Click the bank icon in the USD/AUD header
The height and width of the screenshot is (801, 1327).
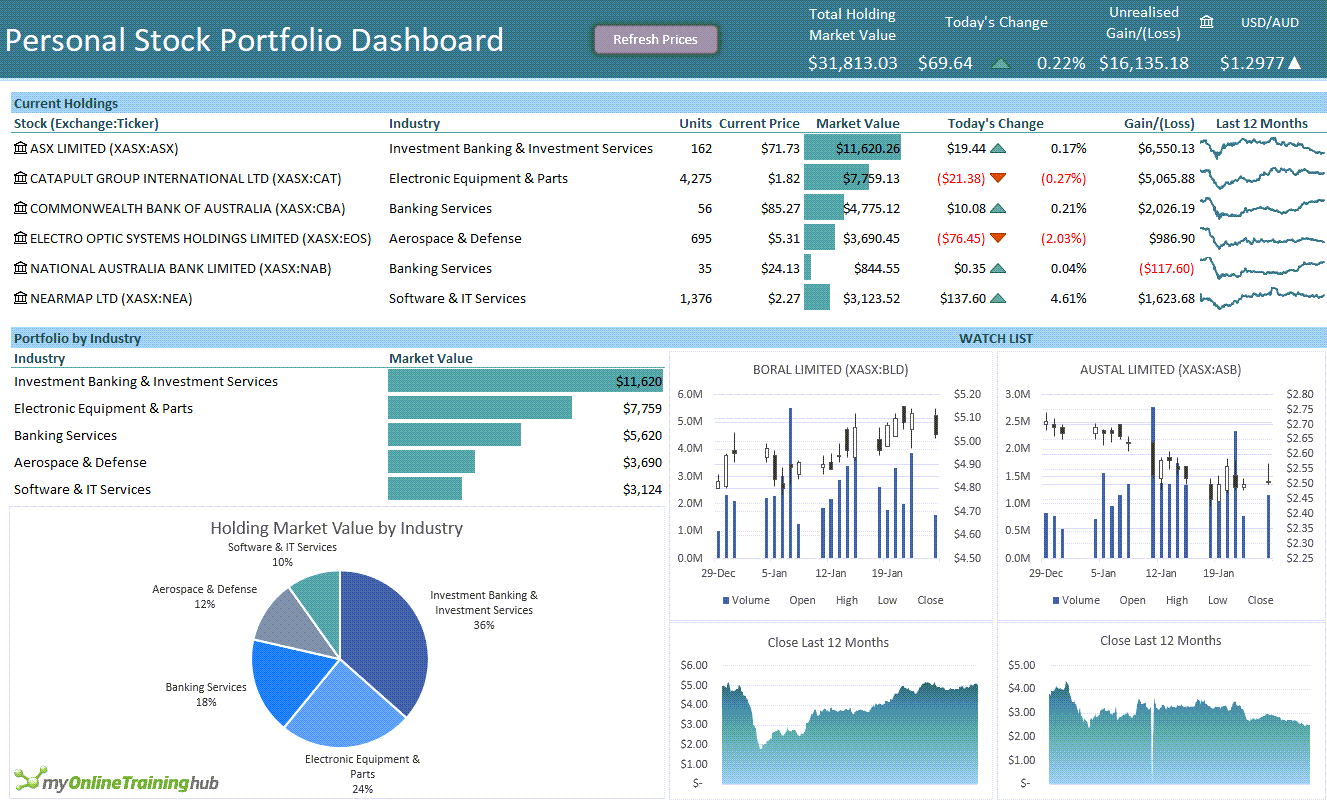(x=1207, y=21)
